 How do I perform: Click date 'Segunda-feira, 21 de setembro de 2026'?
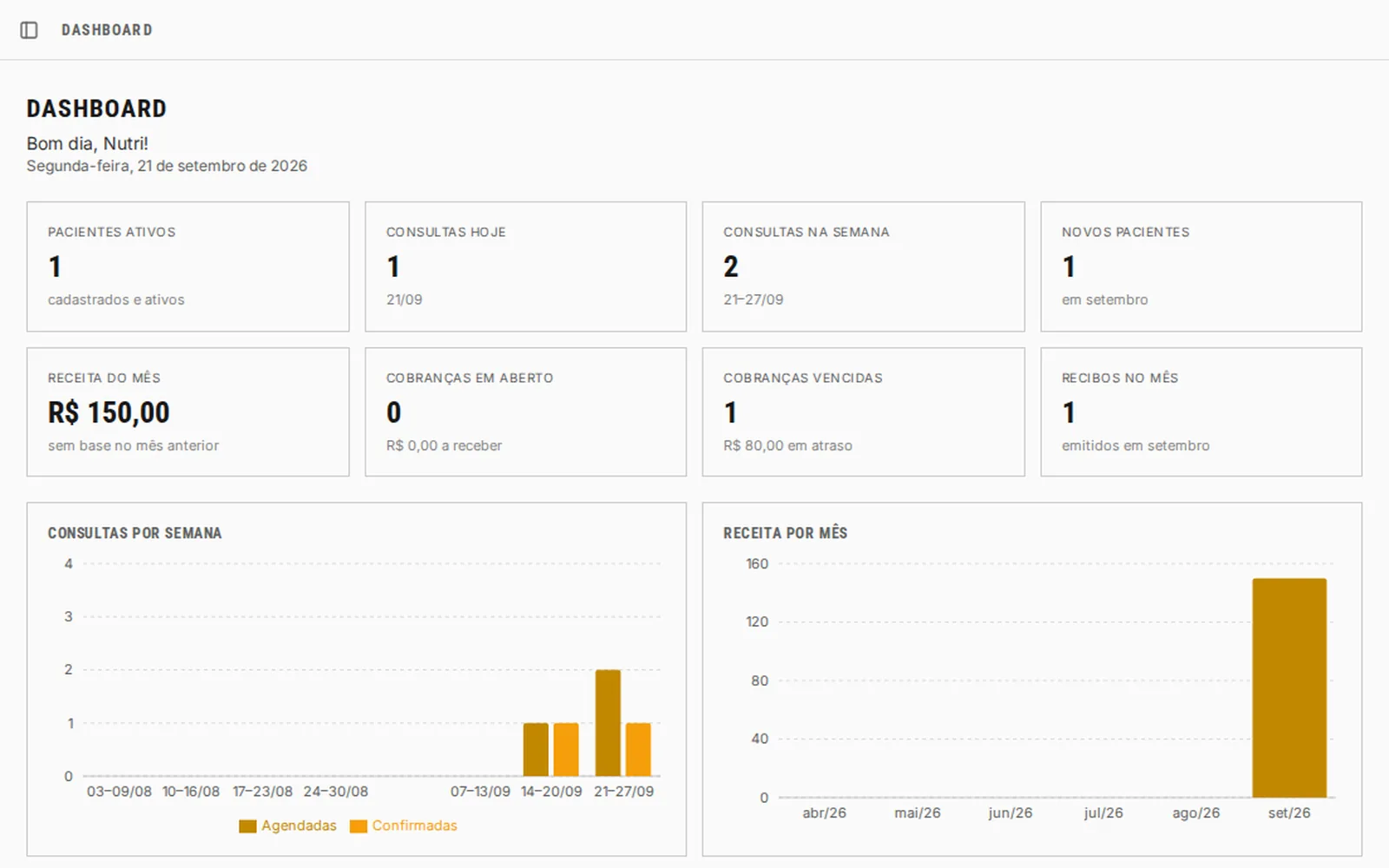167,166
